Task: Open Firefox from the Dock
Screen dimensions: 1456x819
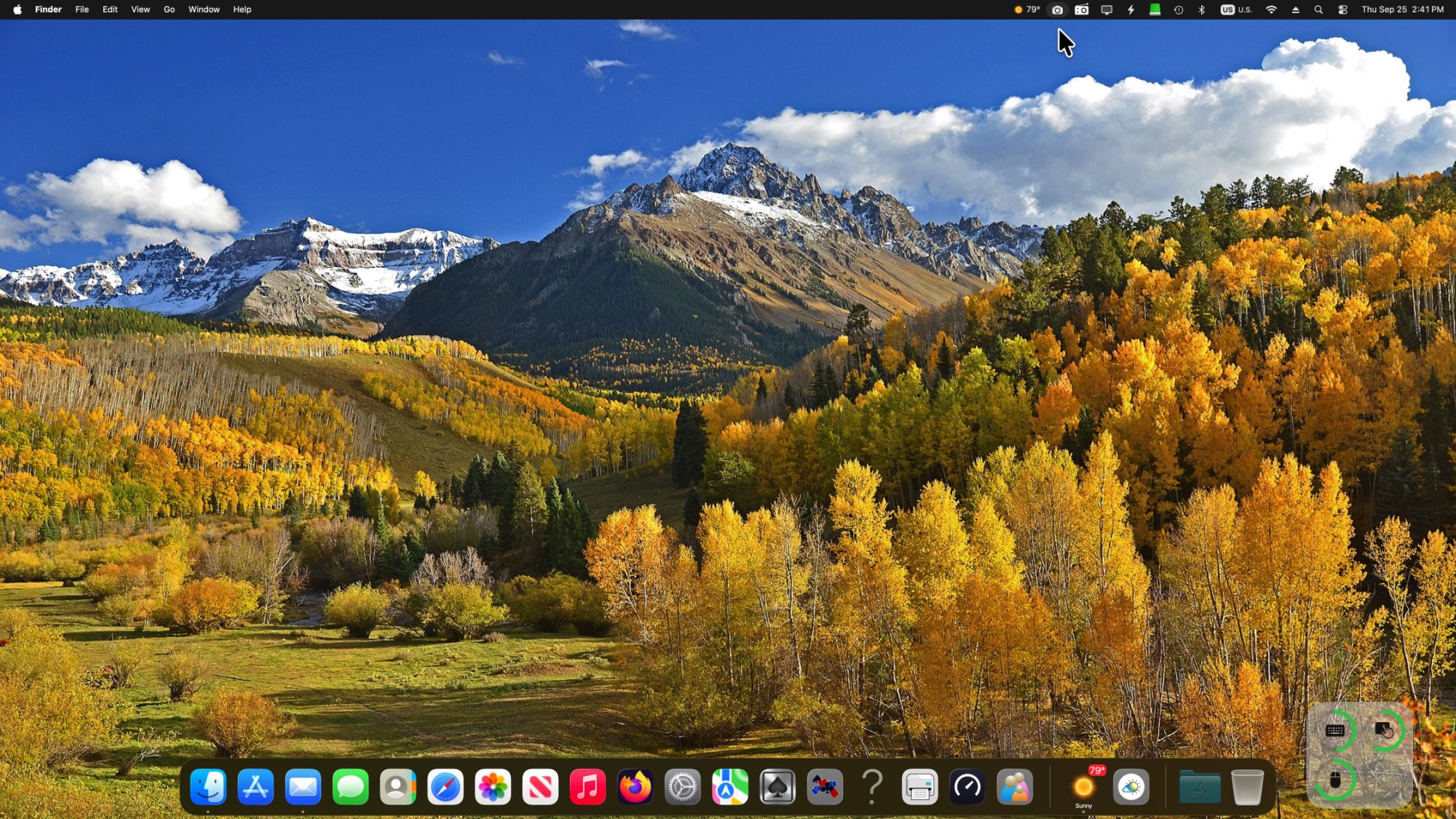Action: (635, 787)
